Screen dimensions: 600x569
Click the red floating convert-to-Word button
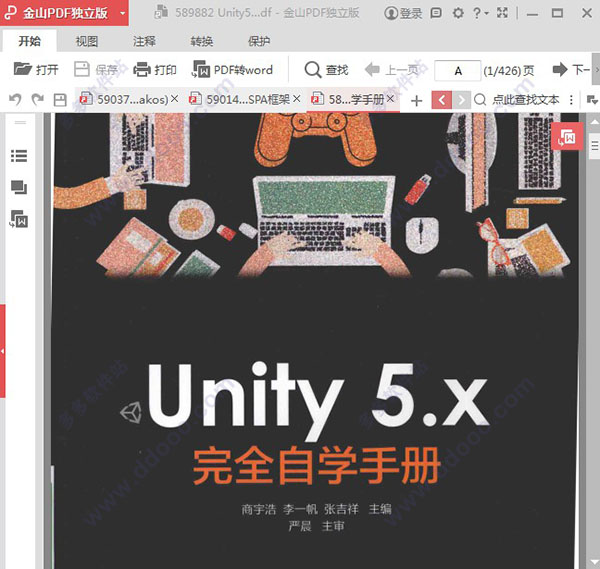click(567, 137)
